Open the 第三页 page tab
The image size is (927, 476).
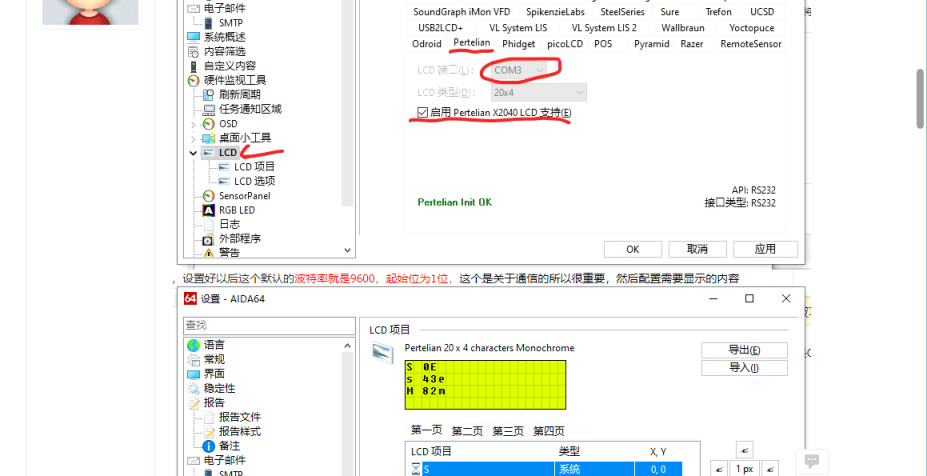pos(508,432)
